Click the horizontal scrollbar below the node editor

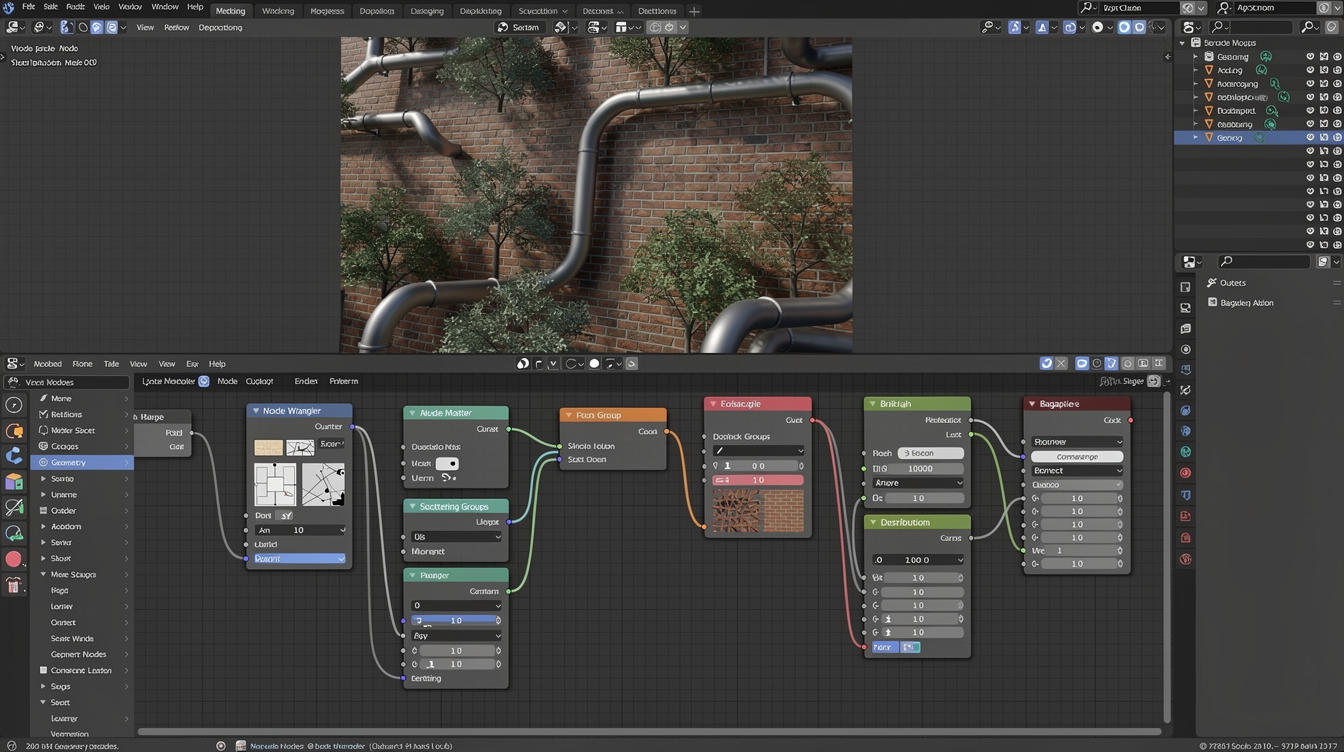tap(650, 731)
